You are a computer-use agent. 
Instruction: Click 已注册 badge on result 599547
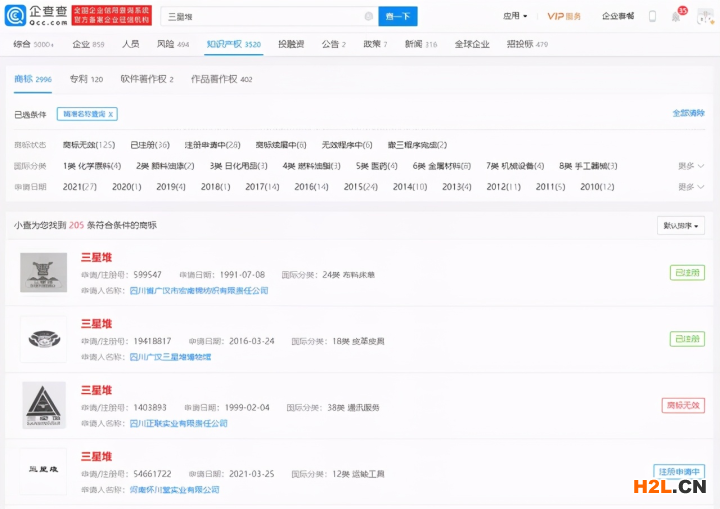[x=687, y=272]
